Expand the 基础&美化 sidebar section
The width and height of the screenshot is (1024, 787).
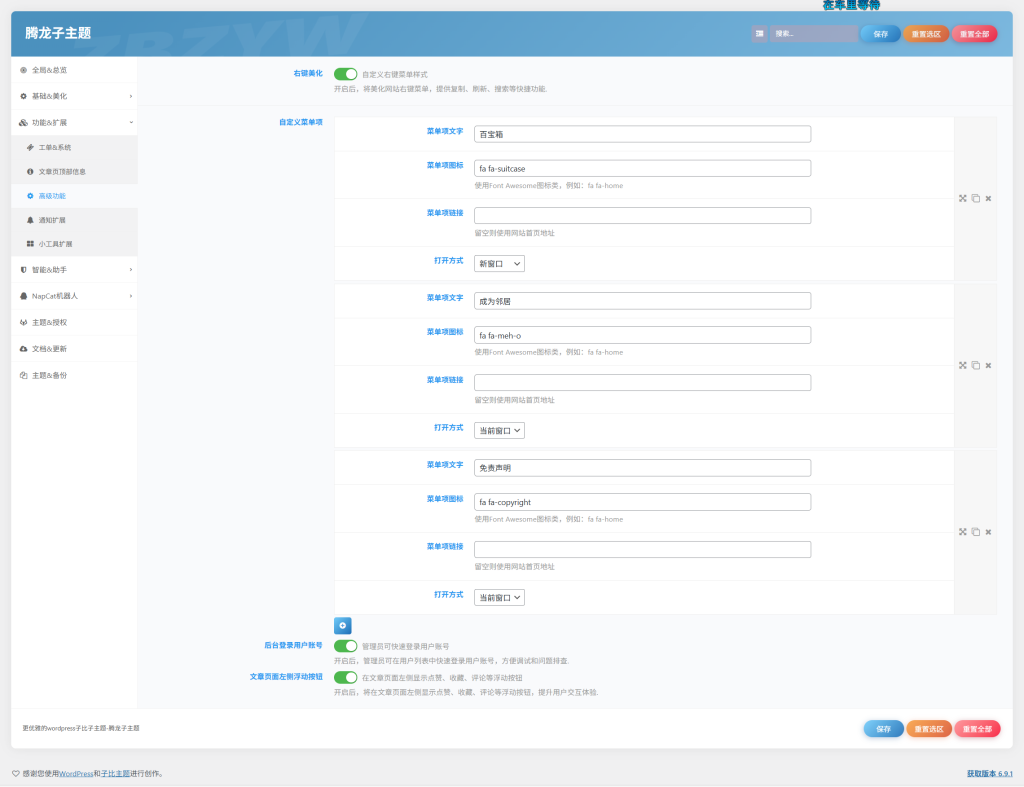pos(73,96)
